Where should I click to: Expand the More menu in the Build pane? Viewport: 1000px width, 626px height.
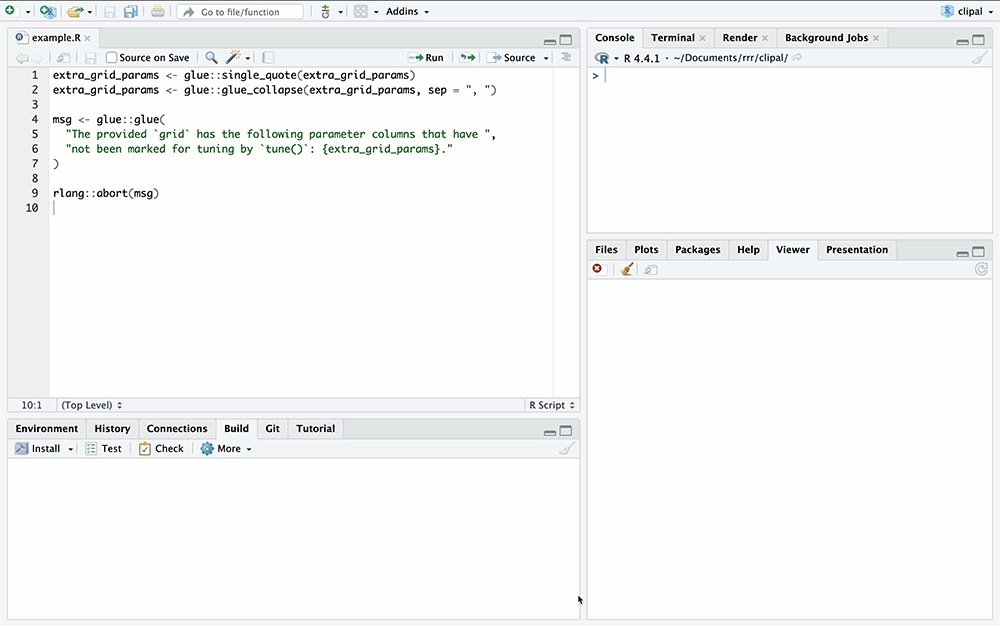pos(226,448)
